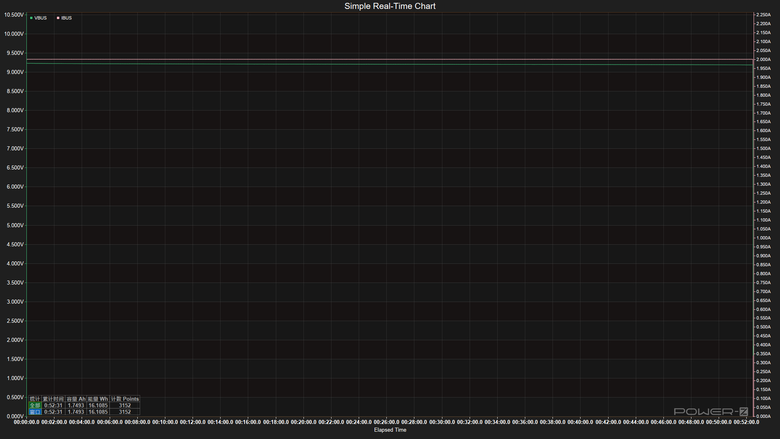The width and height of the screenshot is (780, 439).
Task: Click the blue 窗口 statistics row label
Action: 35,412
